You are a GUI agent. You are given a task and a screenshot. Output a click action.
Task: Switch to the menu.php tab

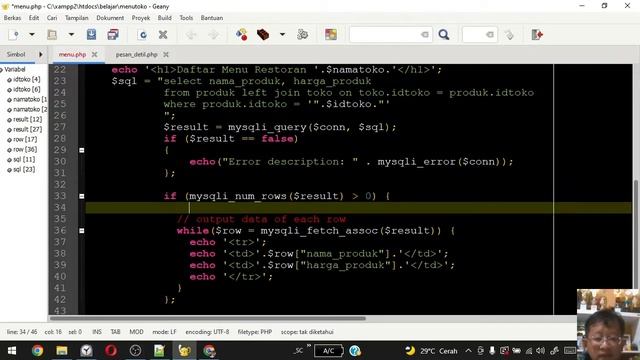[72, 54]
